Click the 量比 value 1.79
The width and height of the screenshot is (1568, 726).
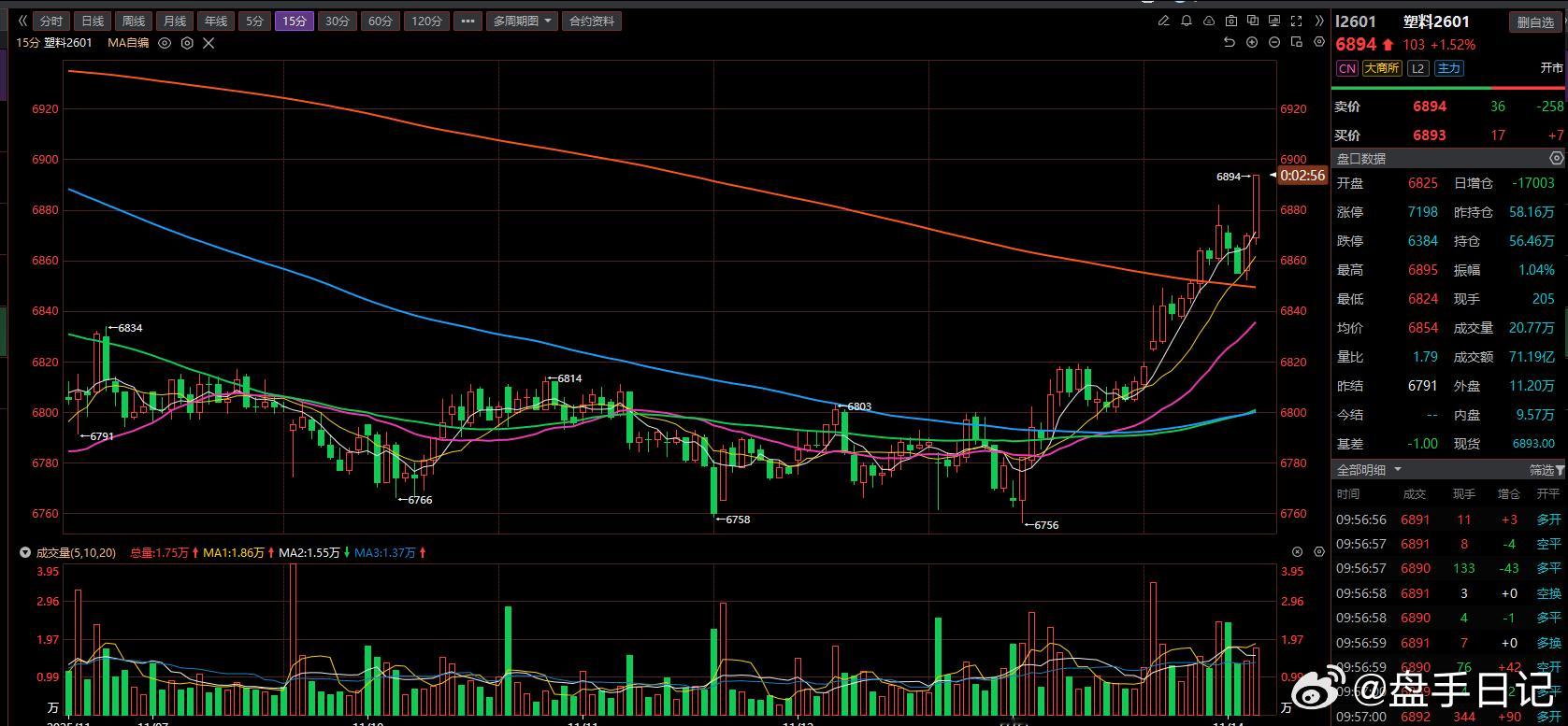(x=1426, y=357)
